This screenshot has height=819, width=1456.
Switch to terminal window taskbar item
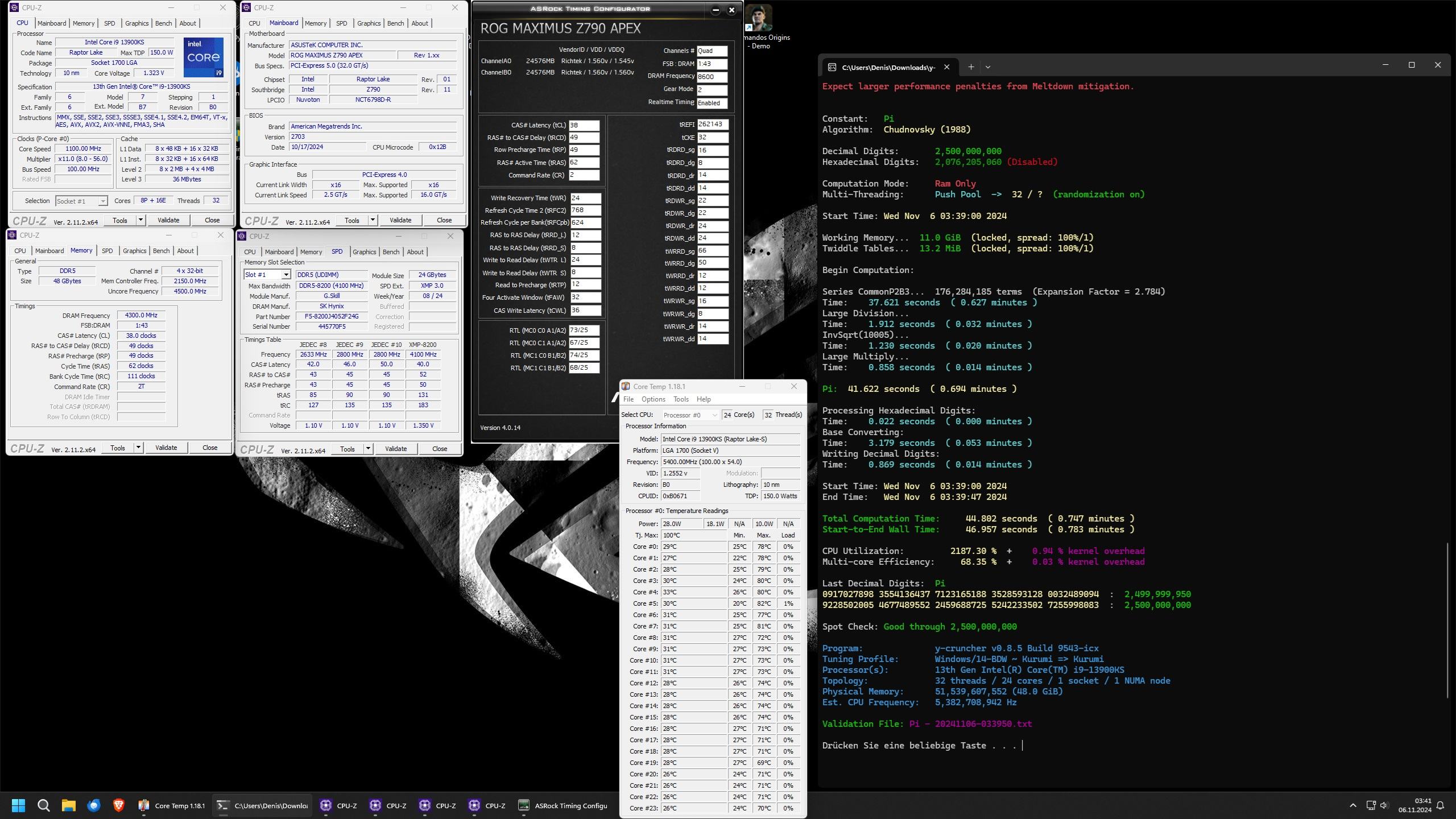pyautogui.click(x=262, y=805)
